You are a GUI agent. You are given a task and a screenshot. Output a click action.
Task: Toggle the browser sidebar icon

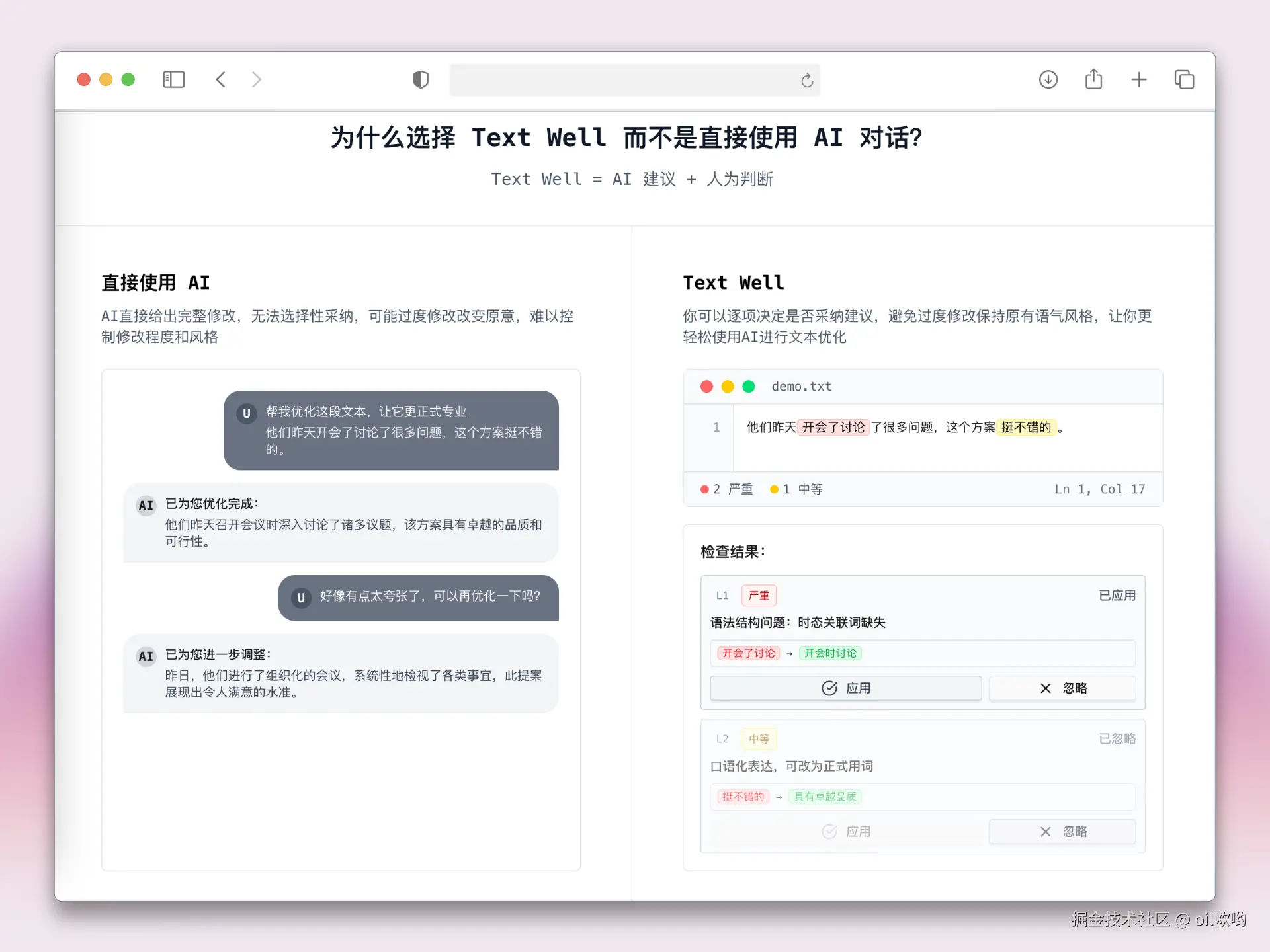point(173,80)
